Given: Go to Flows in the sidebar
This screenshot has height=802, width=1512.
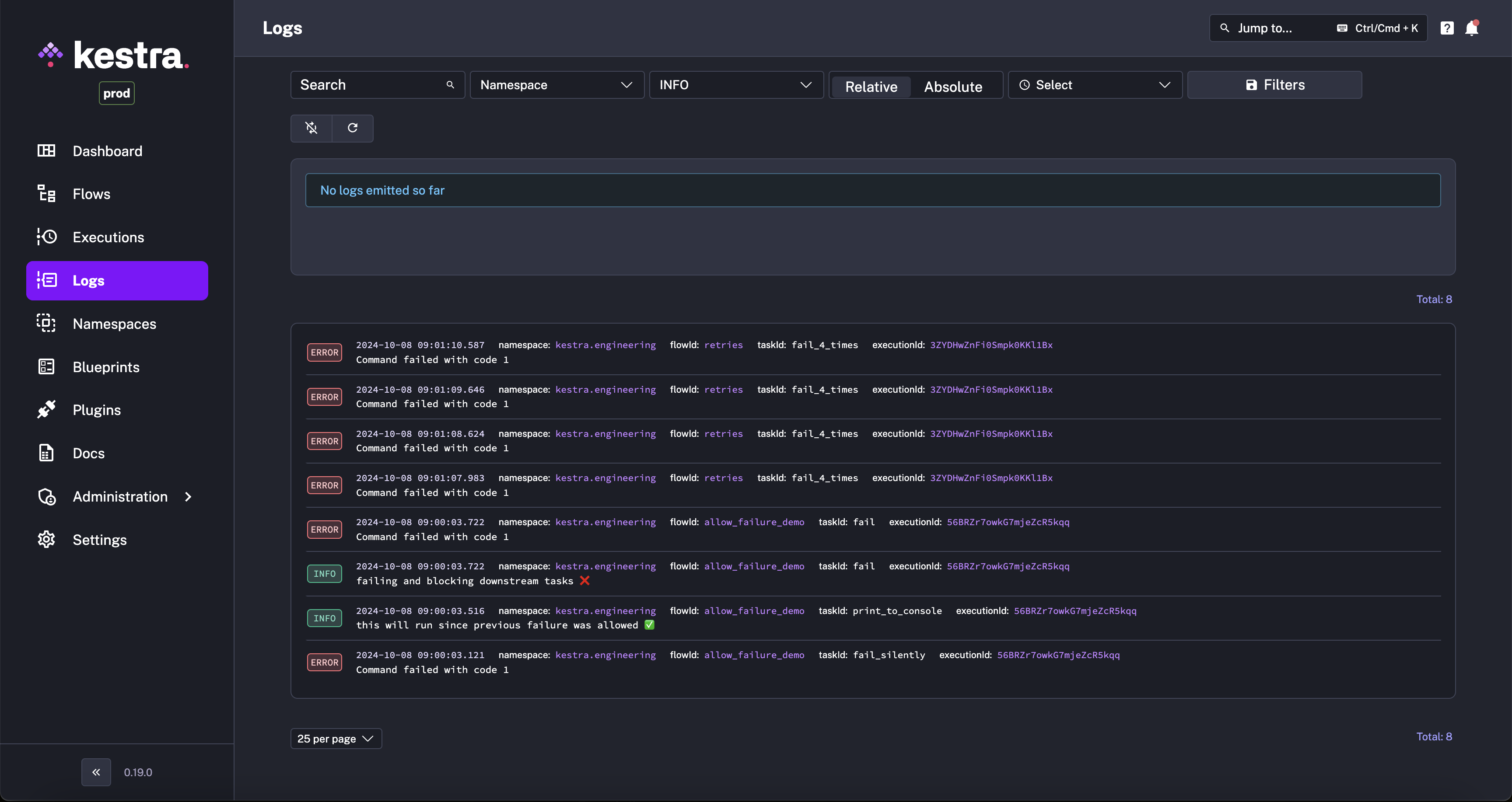Looking at the screenshot, I should [91, 194].
